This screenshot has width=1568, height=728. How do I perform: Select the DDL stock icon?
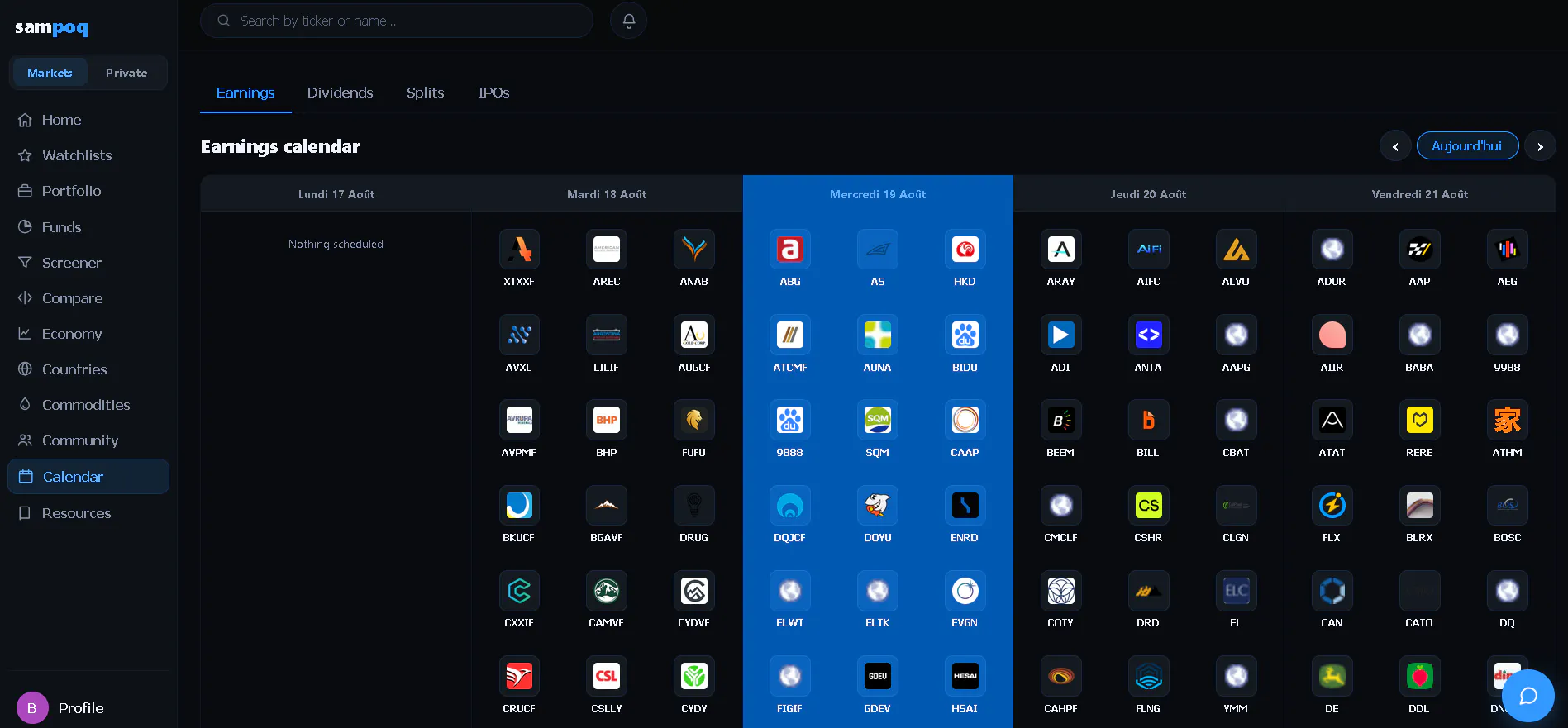tap(1420, 676)
